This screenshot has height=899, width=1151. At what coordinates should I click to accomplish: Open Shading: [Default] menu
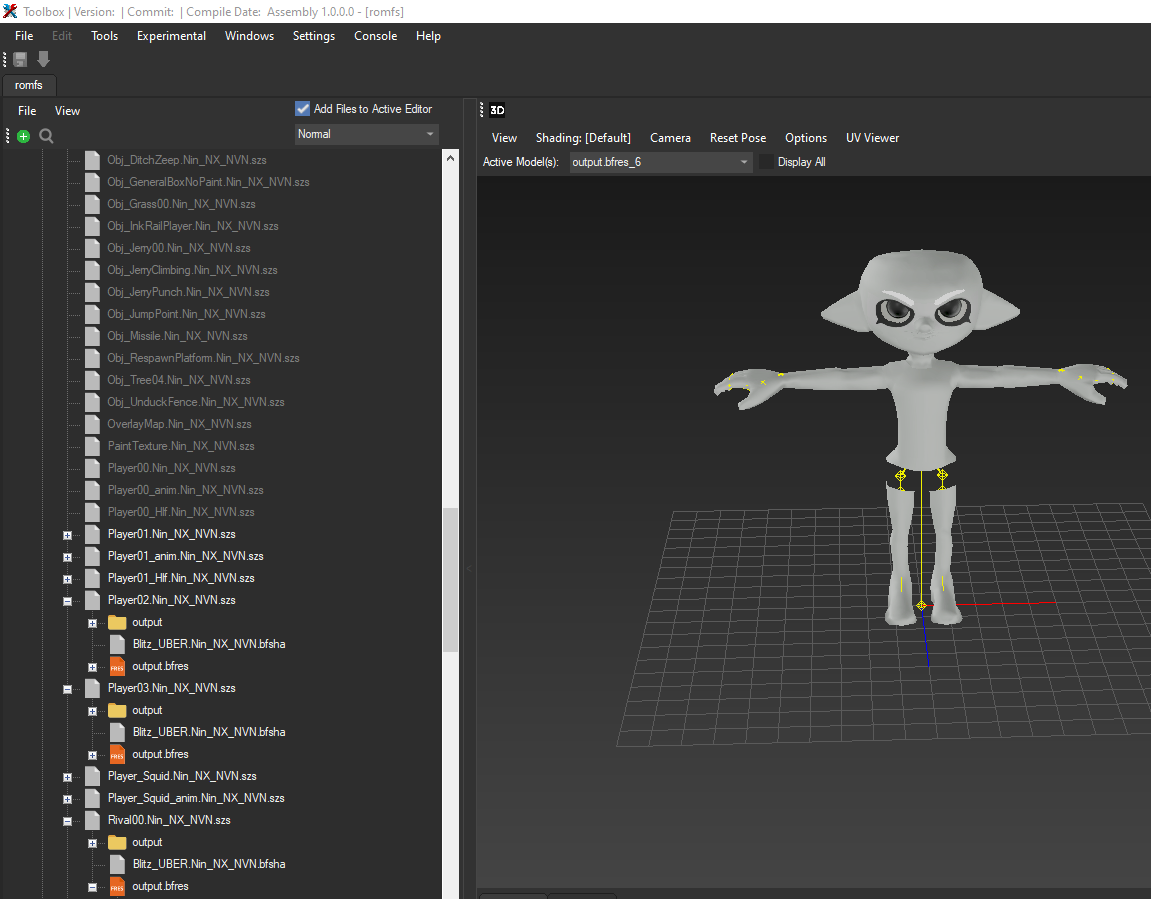[583, 138]
